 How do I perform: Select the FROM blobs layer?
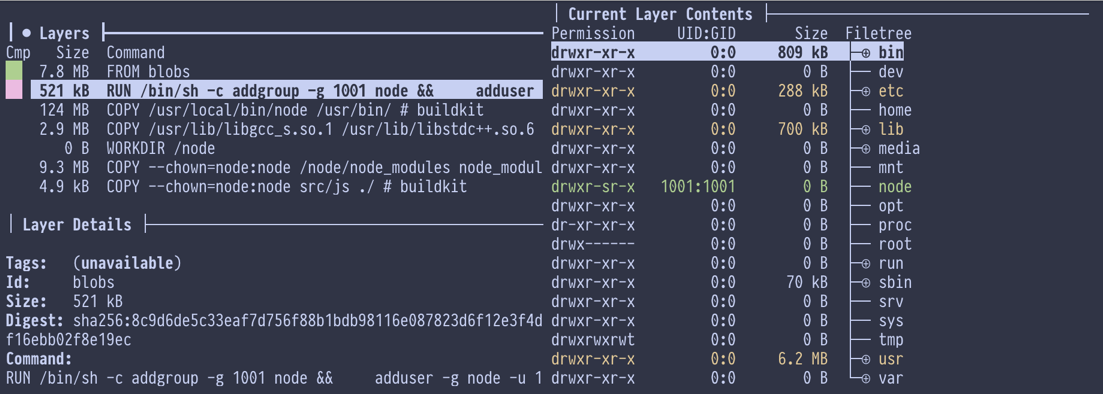(274, 72)
